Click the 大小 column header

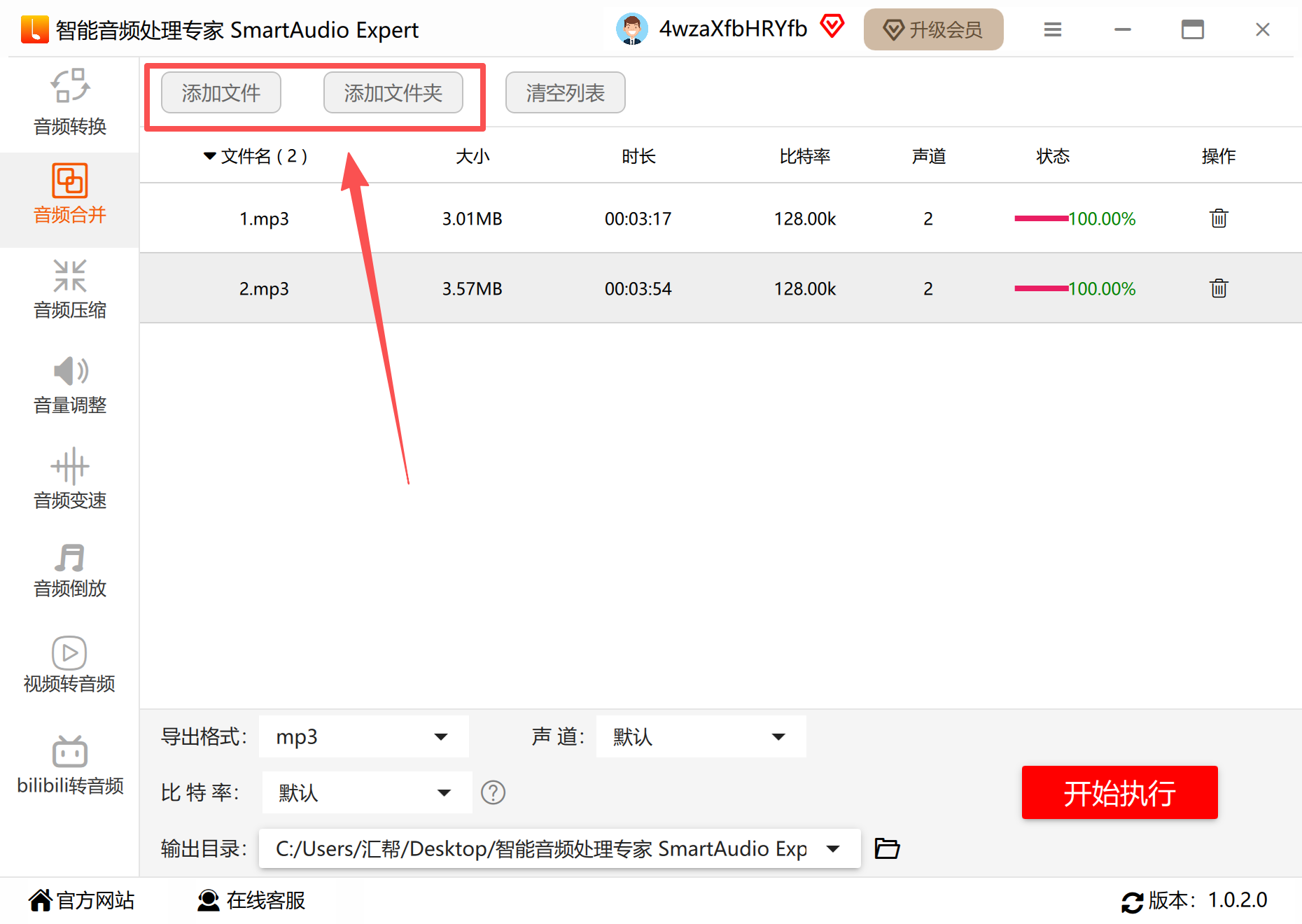[x=472, y=156]
